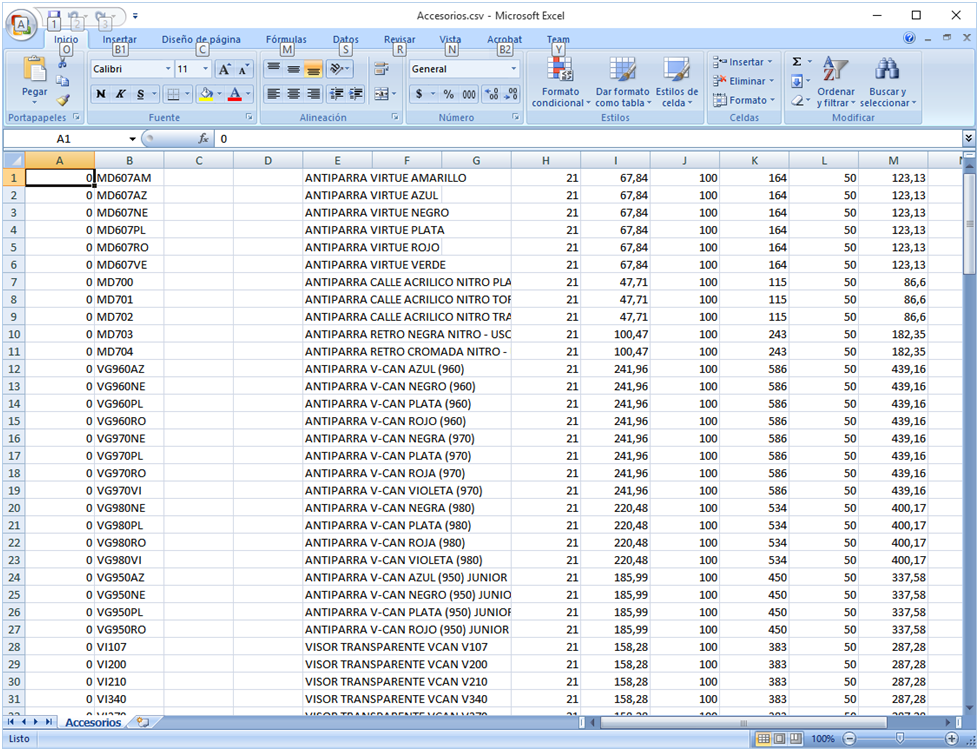Viewport: 979px width, 751px height.
Task: Apply thousands separator style (000)
Action: pyautogui.click(x=469, y=94)
